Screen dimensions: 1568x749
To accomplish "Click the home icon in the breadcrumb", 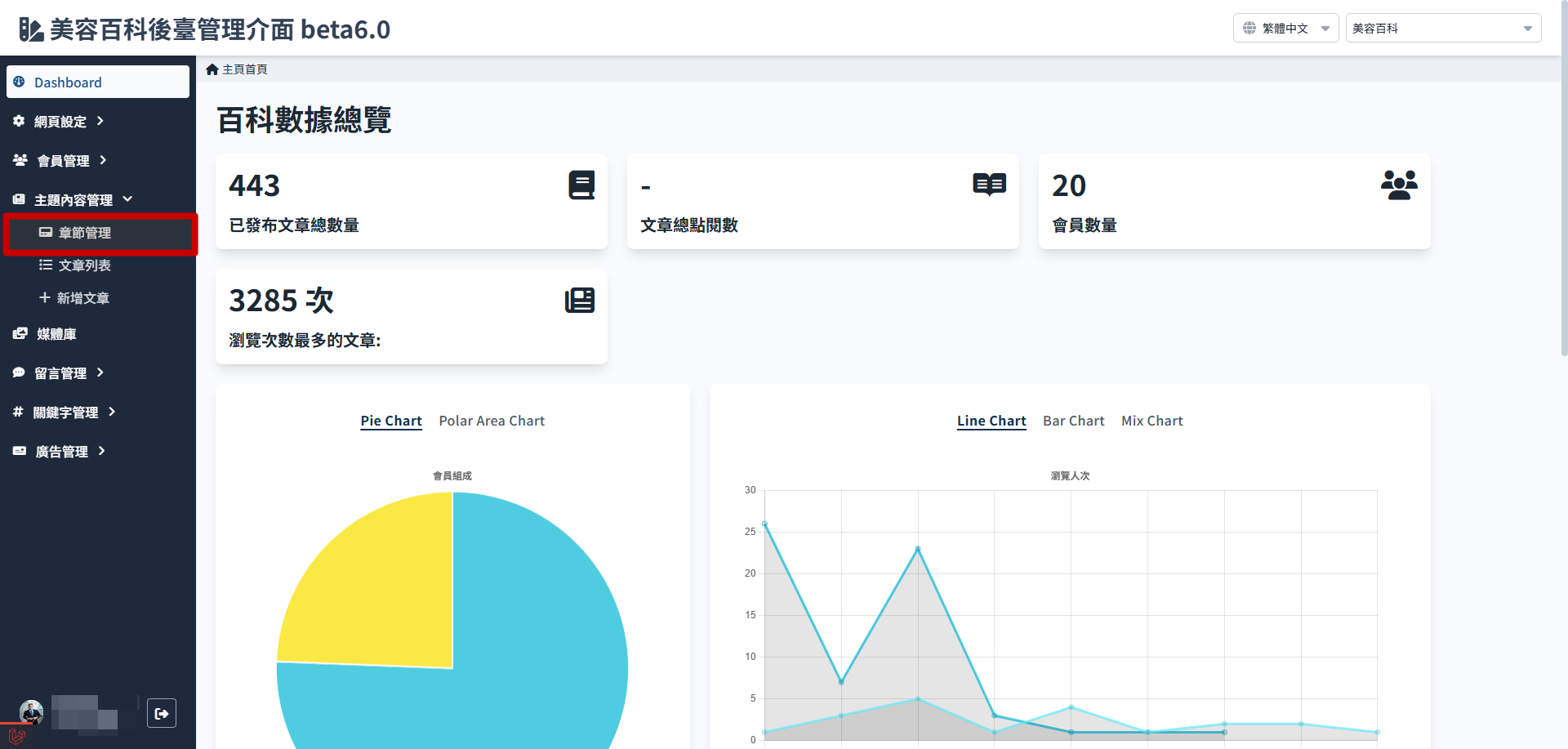I will (212, 69).
